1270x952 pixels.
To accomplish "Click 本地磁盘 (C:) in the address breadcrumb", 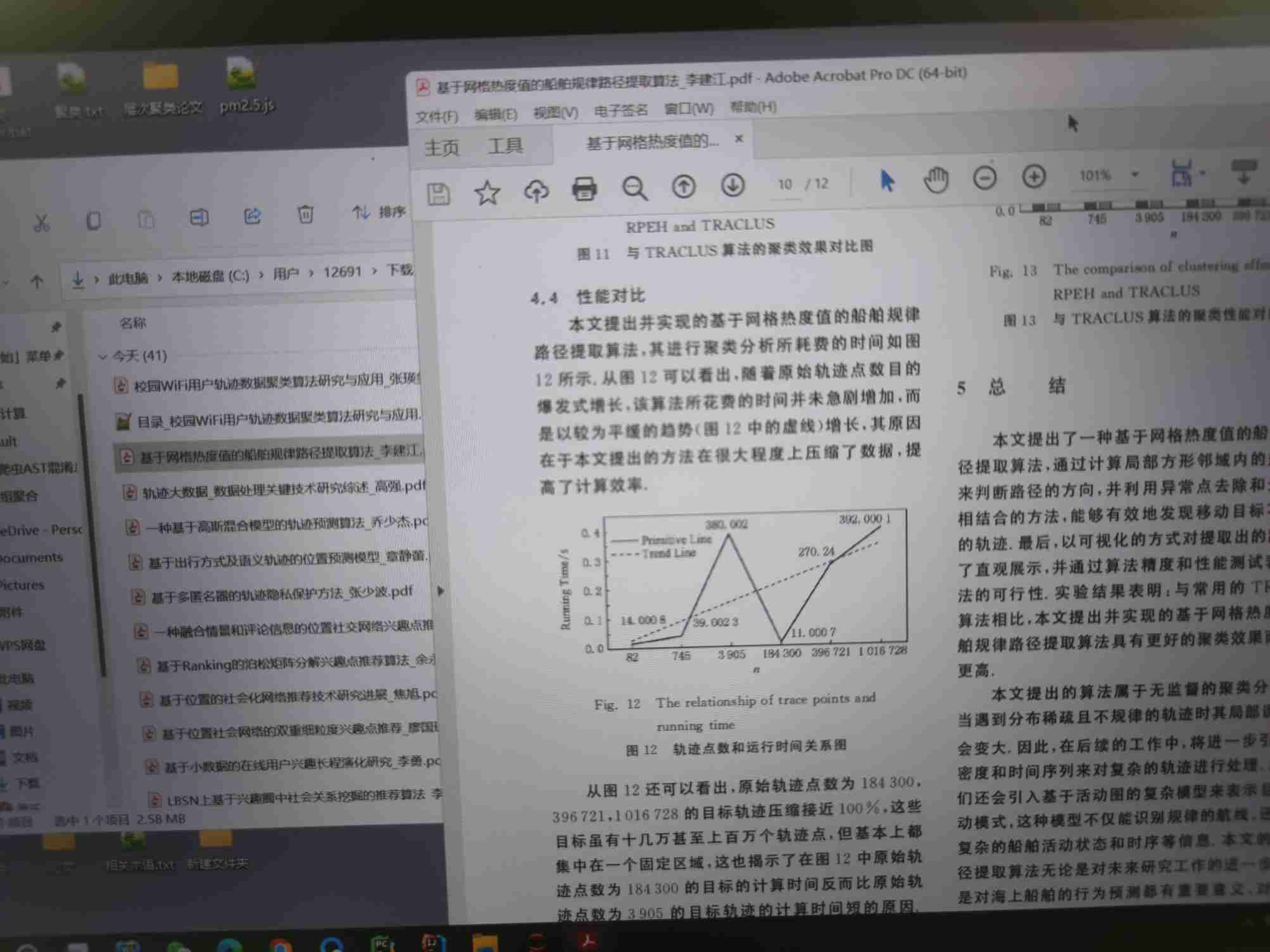I will (210, 276).
